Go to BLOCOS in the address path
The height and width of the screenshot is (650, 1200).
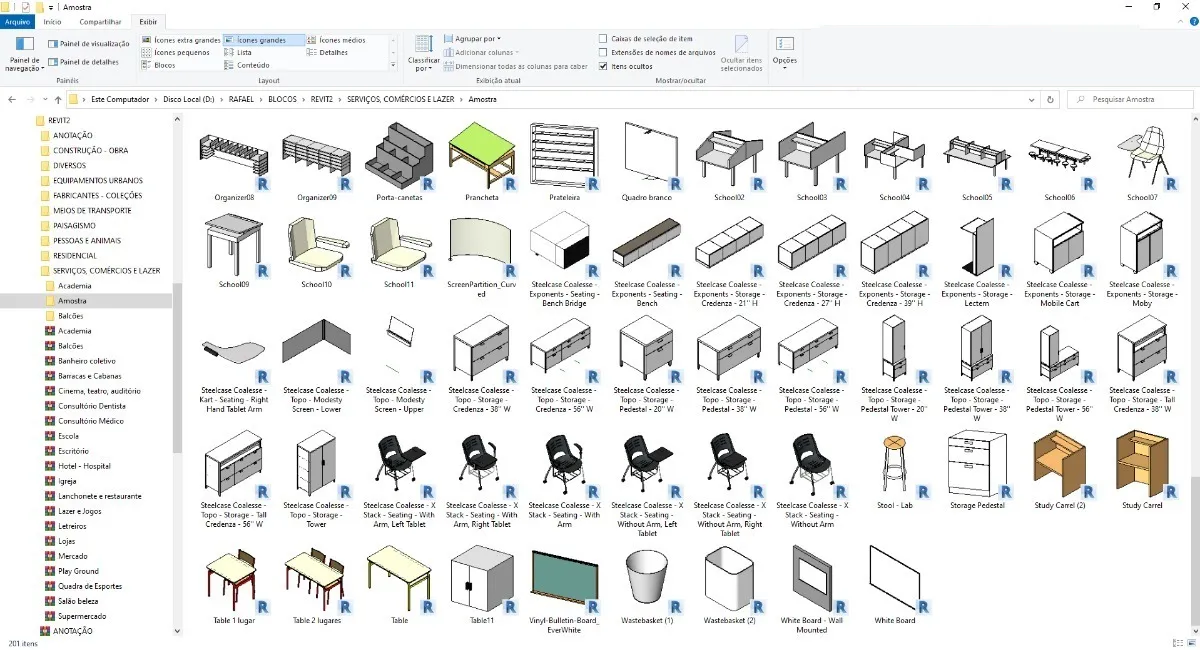point(282,100)
